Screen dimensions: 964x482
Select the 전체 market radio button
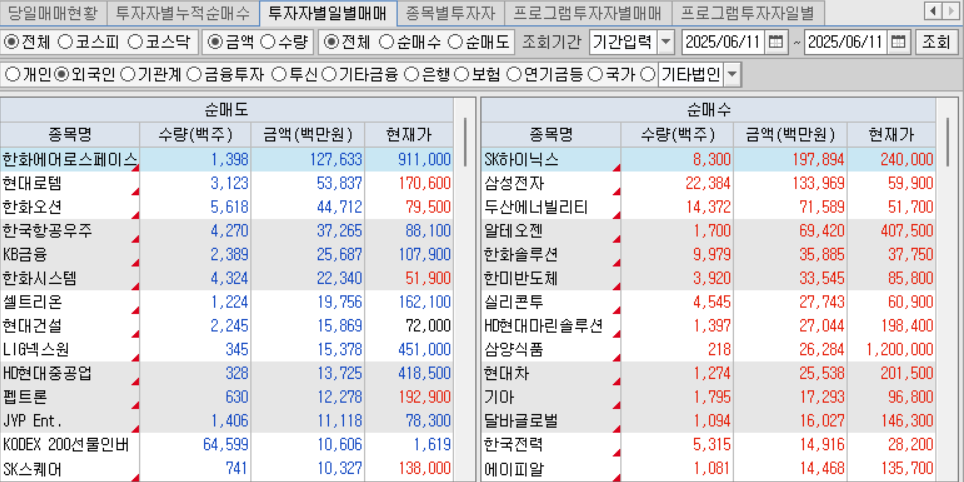coord(12,42)
